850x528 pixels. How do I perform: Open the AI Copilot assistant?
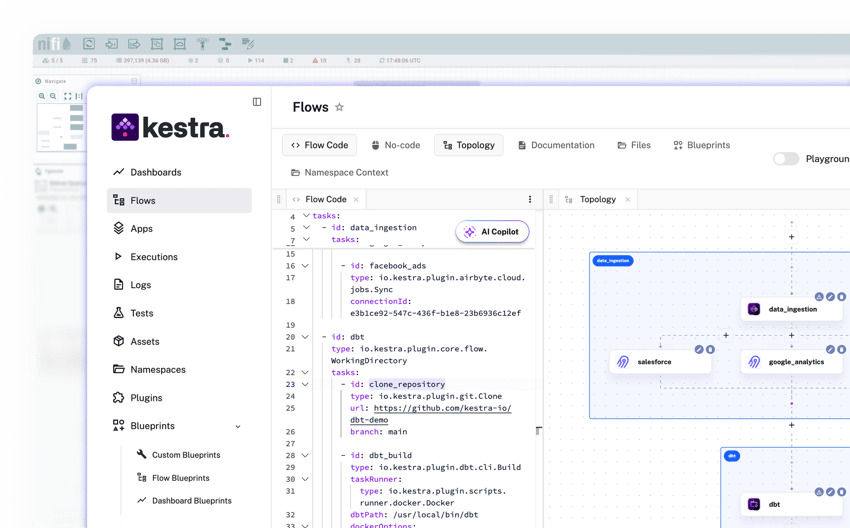coord(492,232)
